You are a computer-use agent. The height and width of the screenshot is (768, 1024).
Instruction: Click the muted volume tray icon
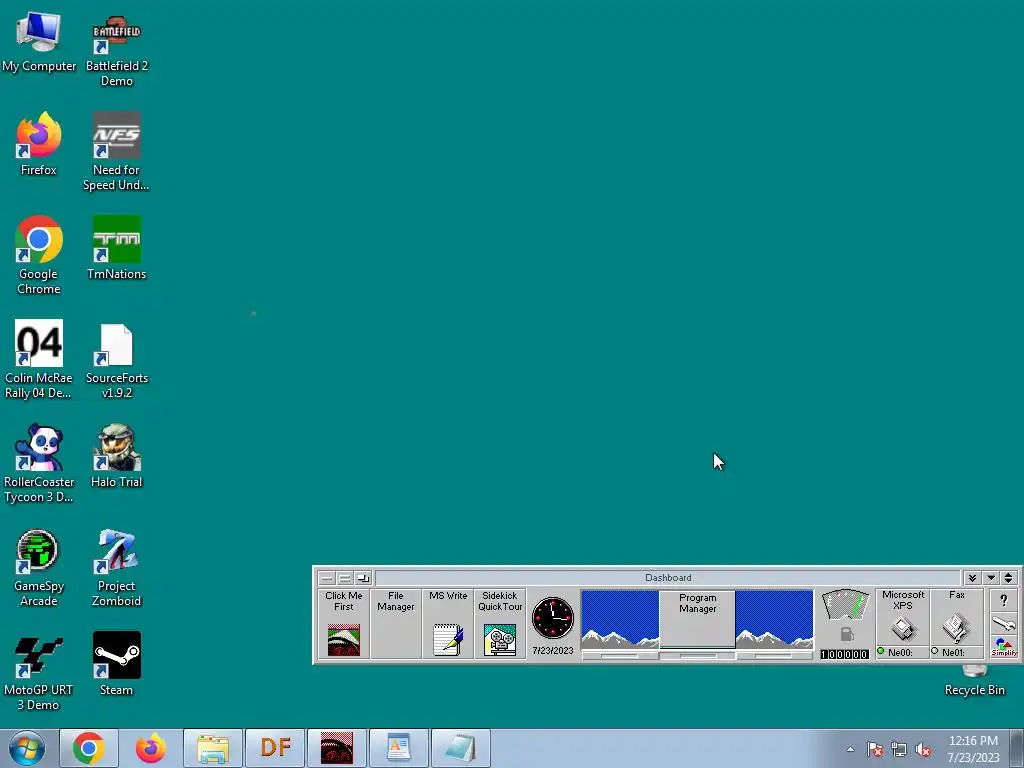coord(923,749)
